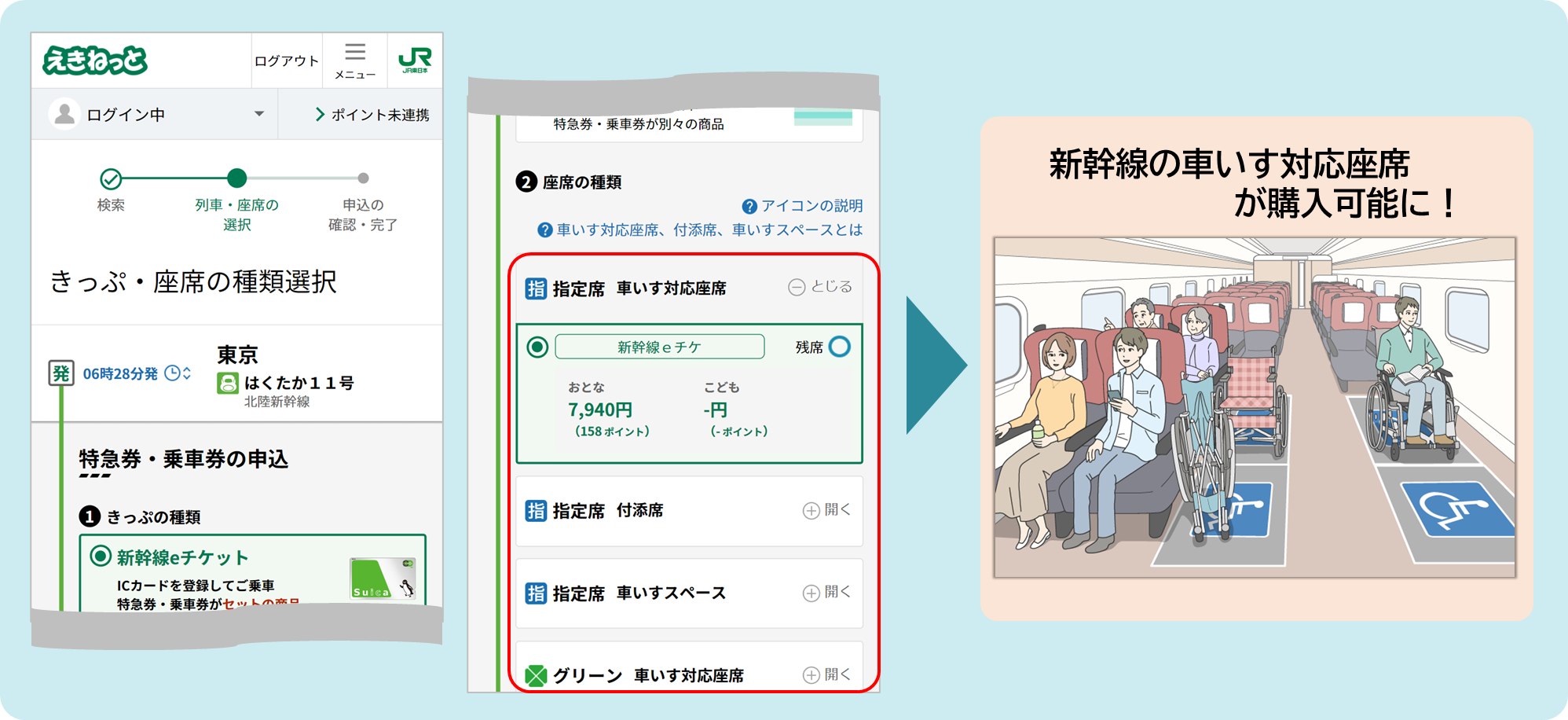This screenshot has width=1568, height=720.
Task: Click the ログアウト button
Action: 287,61
